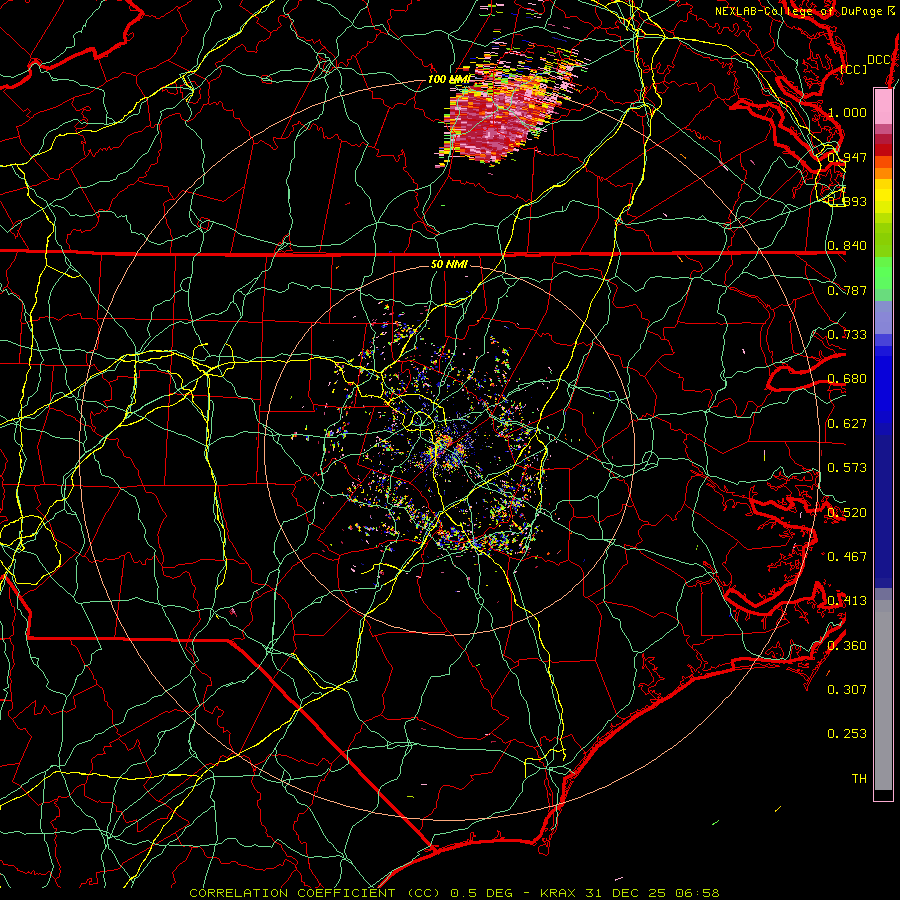Select the 0.840 legend value
The height and width of the screenshot is (900, 900).
pos(847,246)
